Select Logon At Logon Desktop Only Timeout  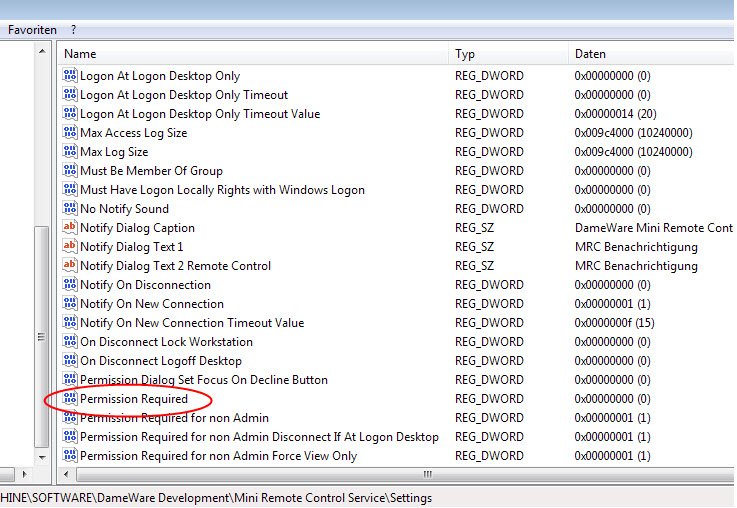pos(184,95)
